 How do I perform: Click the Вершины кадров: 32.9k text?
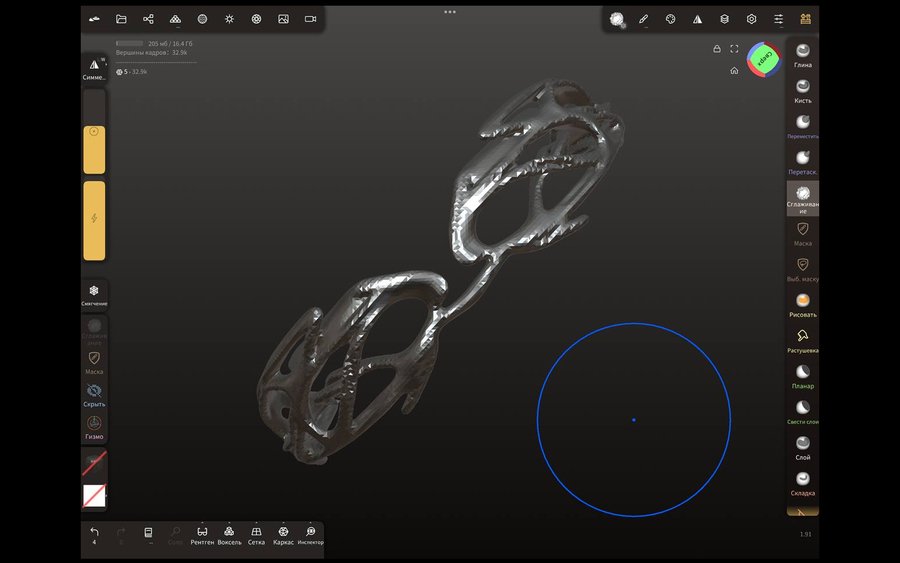coord(152,53)
